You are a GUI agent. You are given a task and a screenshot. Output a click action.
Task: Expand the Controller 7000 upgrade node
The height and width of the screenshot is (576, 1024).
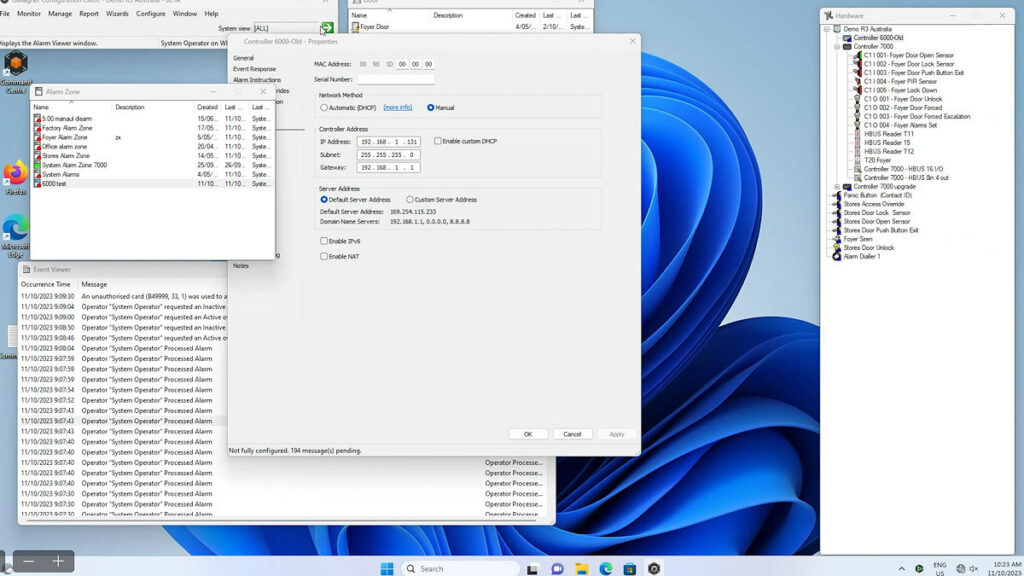click(x=837, y=186)
